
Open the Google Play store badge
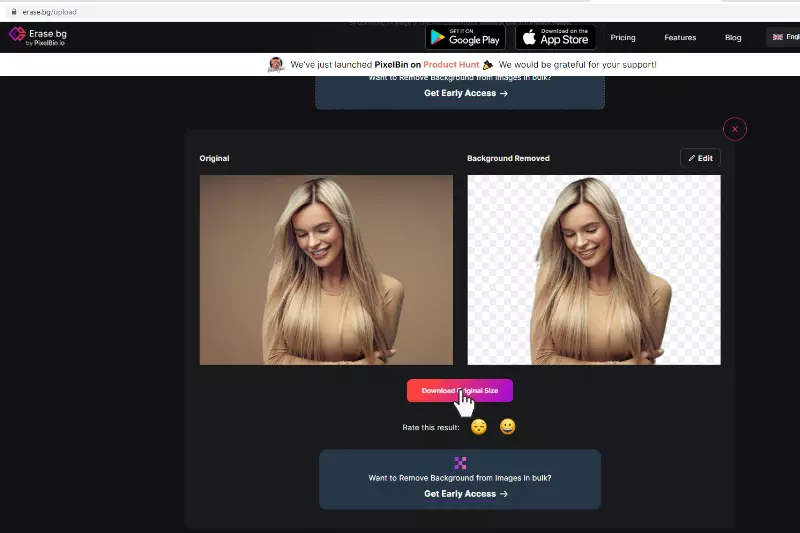point(465,37)
